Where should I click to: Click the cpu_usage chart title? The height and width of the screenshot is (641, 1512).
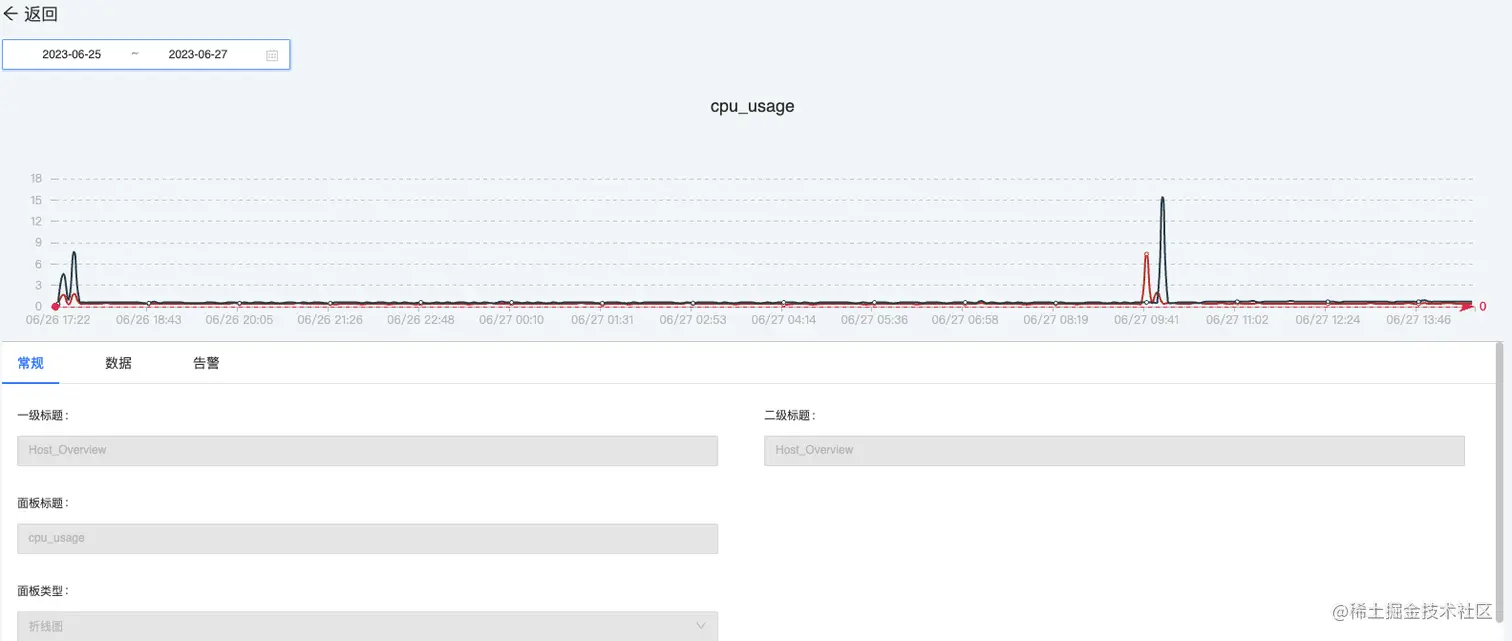752,106
